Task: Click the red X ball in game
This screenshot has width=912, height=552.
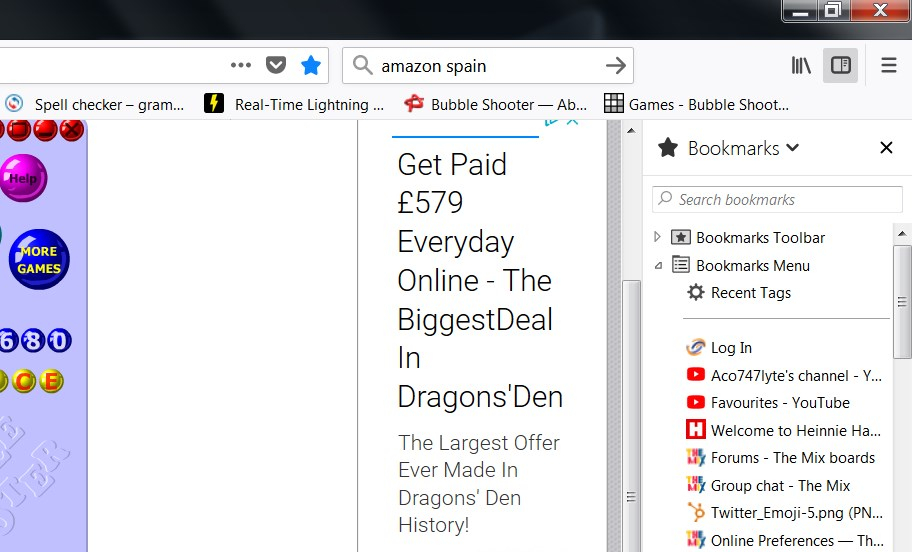Action: point(72,129)
